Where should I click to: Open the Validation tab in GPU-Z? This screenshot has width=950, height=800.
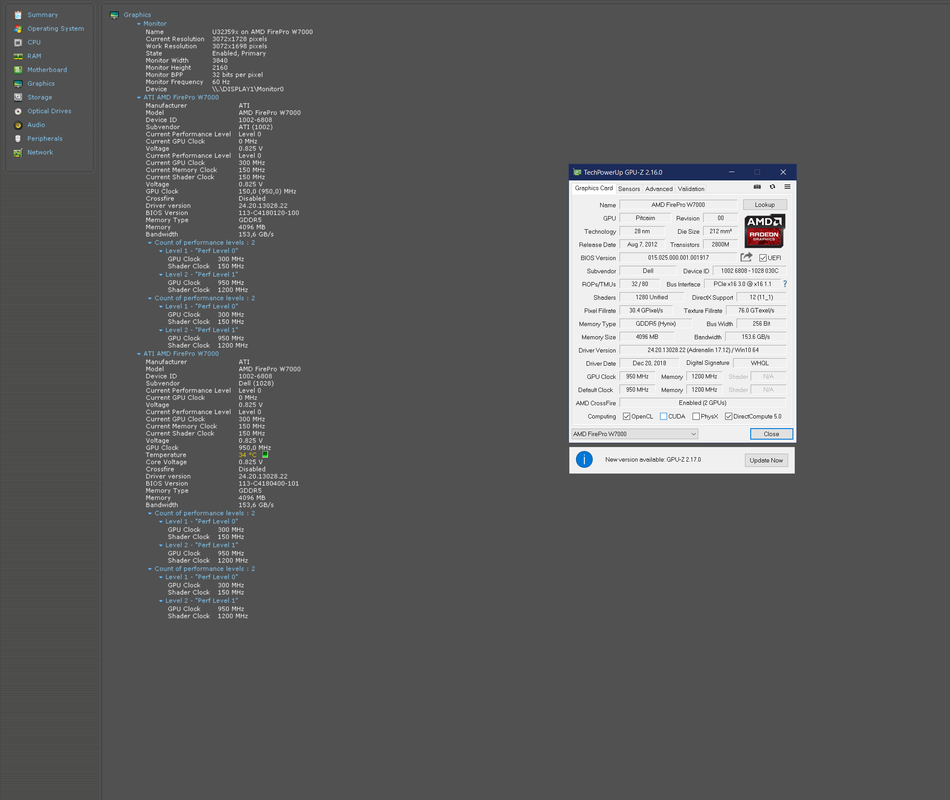point(691,189)
